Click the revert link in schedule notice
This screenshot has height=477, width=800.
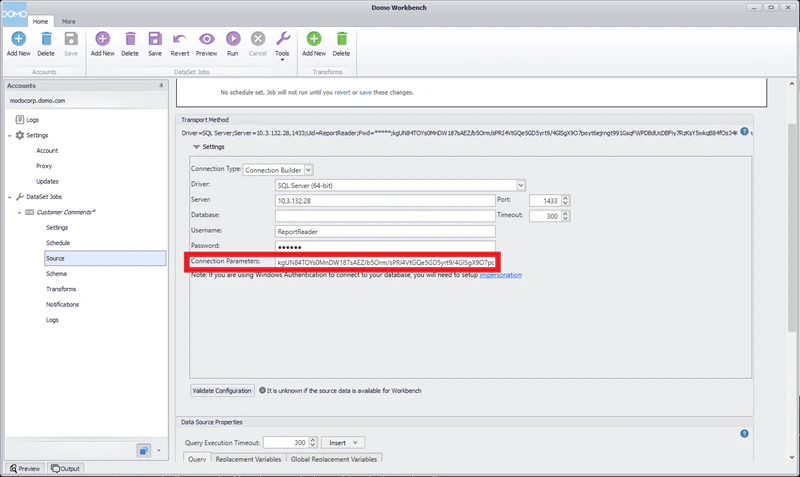coord(342,92)
